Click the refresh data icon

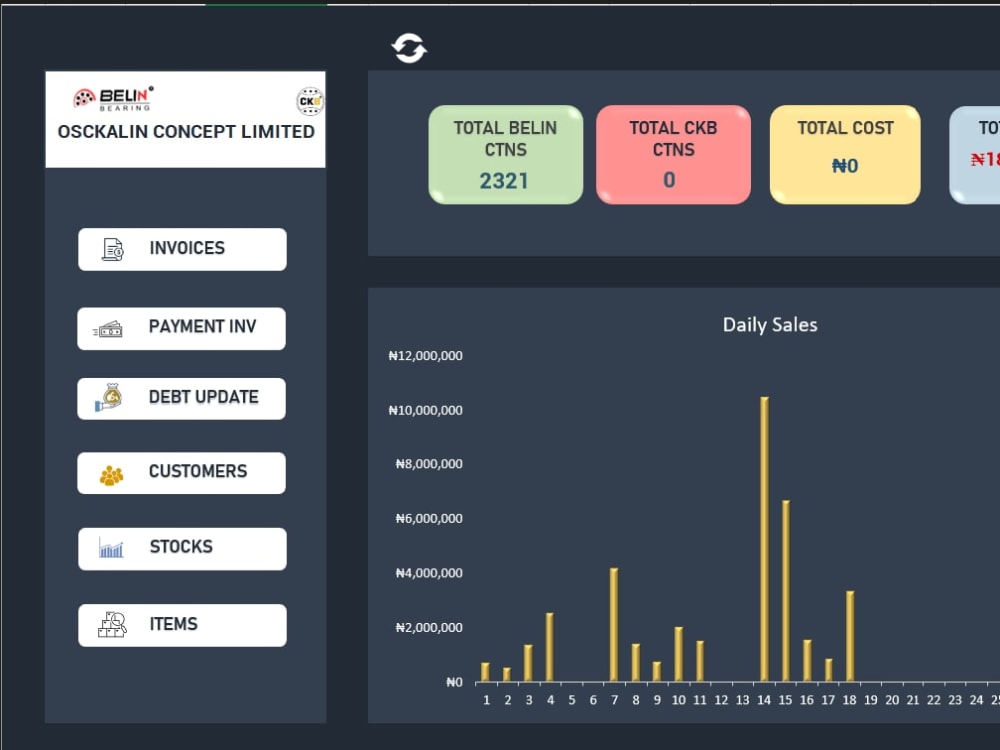[x=408, y=45]
